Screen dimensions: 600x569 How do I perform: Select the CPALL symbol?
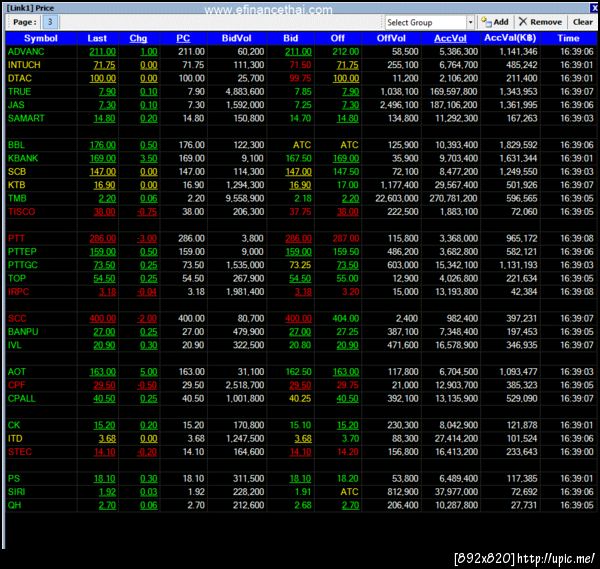(21, 399)
